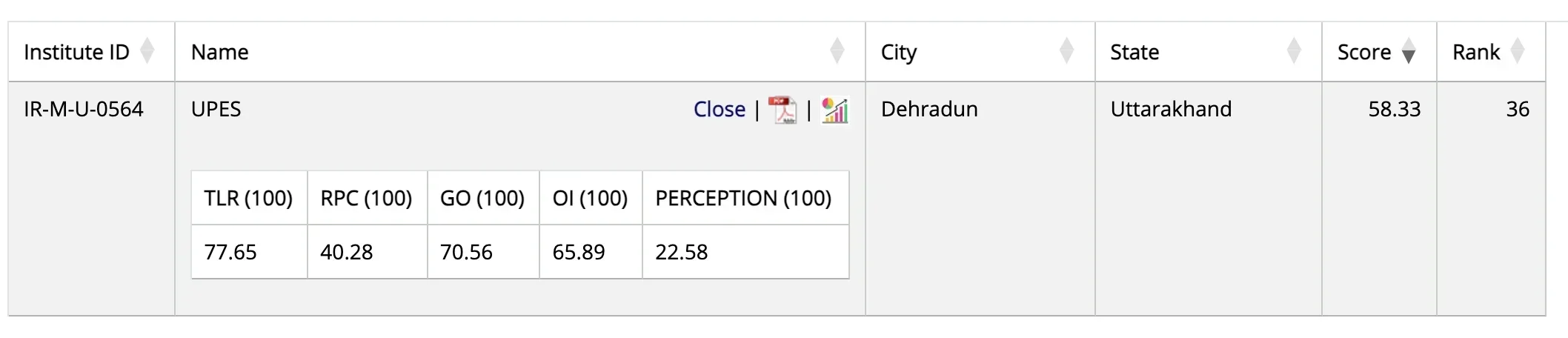Select the RPC (100) header cell
This screenshot has width=1568, height=338.
[x=367, y=198]
